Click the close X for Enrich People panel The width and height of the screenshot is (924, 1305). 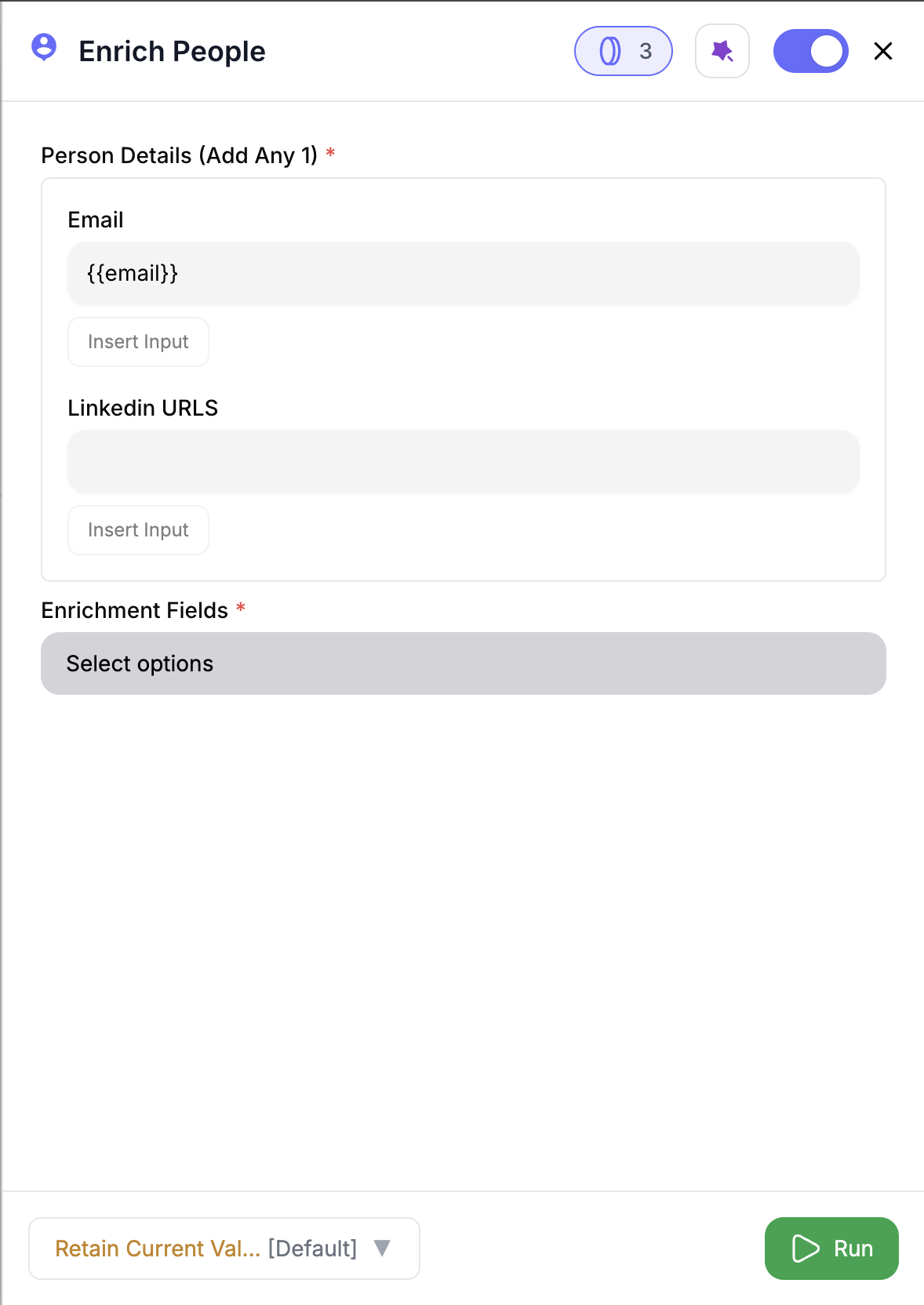coord(882,50)
